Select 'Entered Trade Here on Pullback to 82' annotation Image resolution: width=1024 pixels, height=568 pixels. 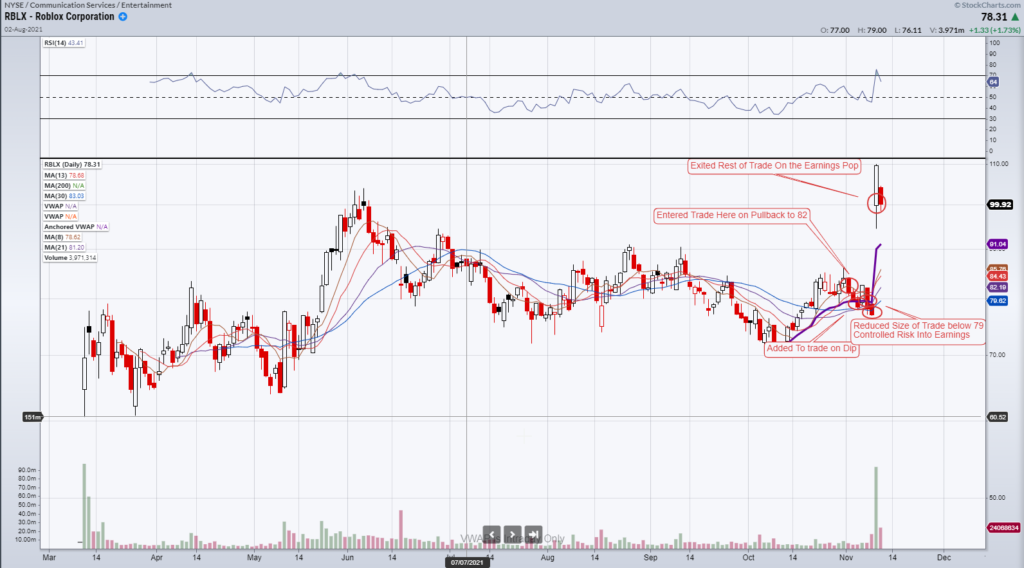tap(731, 215)
